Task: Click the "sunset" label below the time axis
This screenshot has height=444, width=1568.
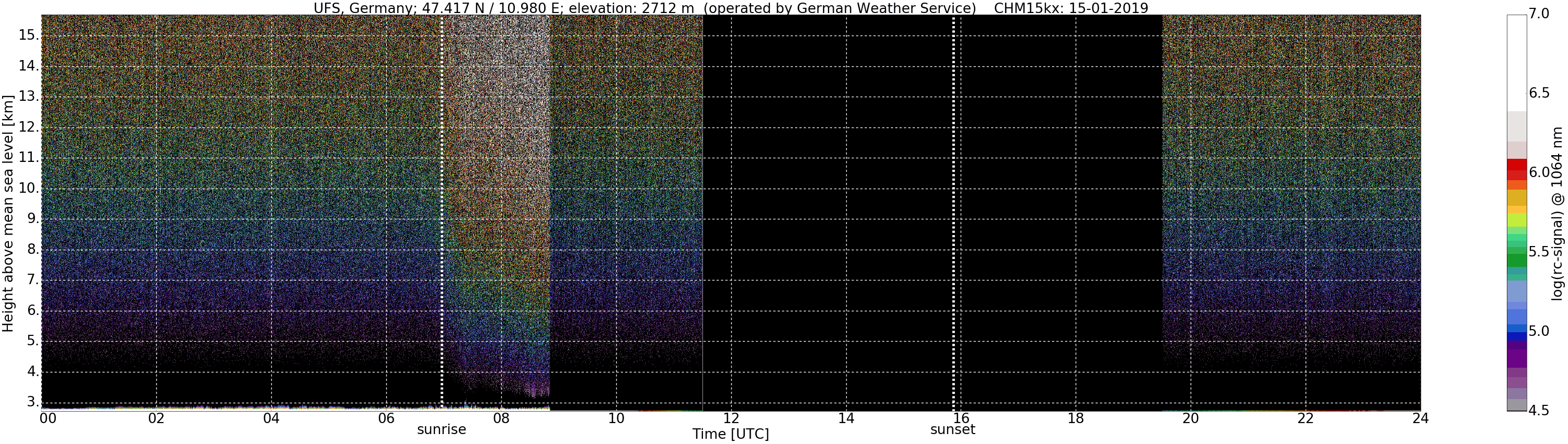Action: pos(953,429)
